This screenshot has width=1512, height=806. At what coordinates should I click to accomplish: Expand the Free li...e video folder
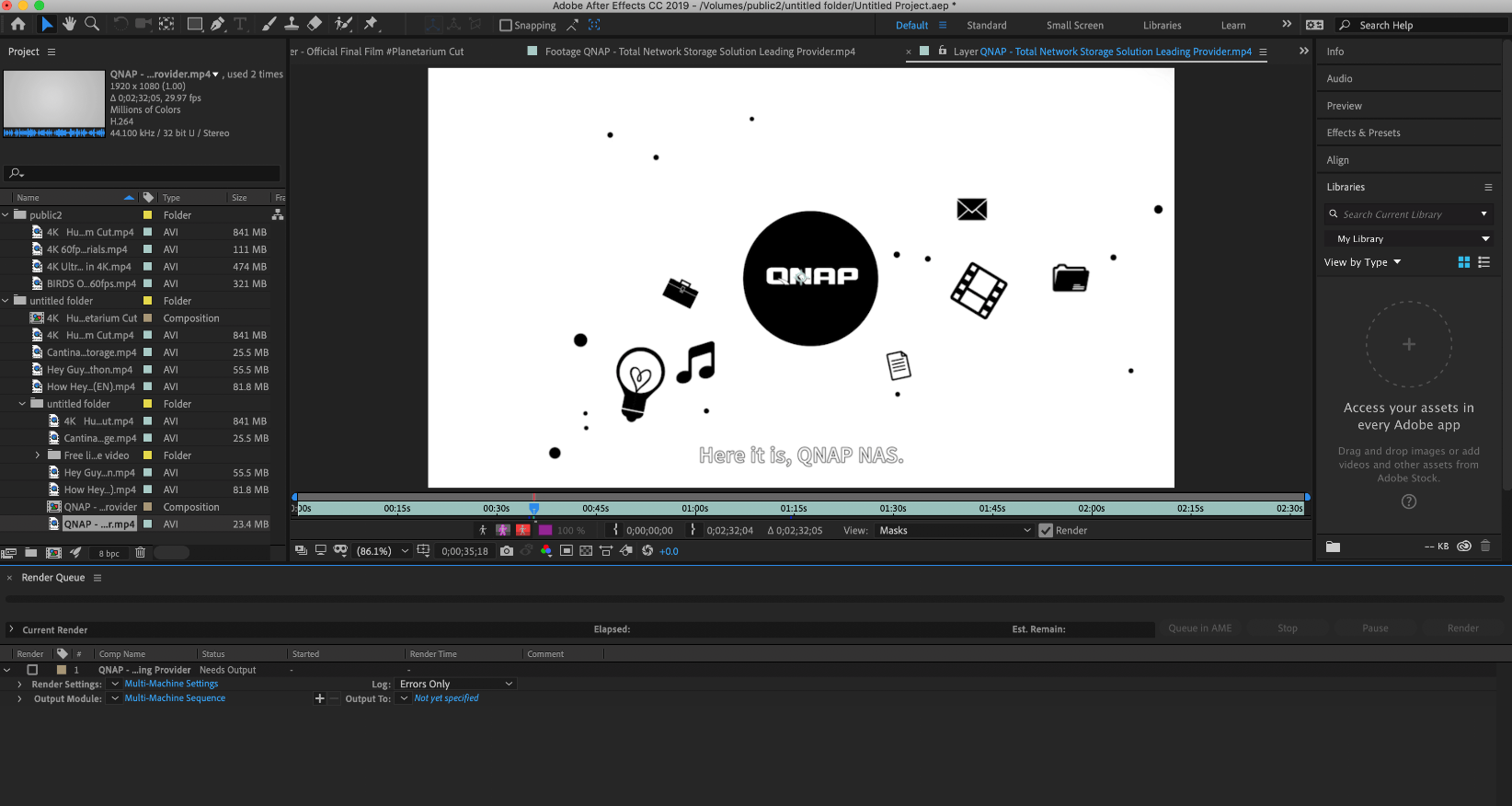[x=38, y=455]
